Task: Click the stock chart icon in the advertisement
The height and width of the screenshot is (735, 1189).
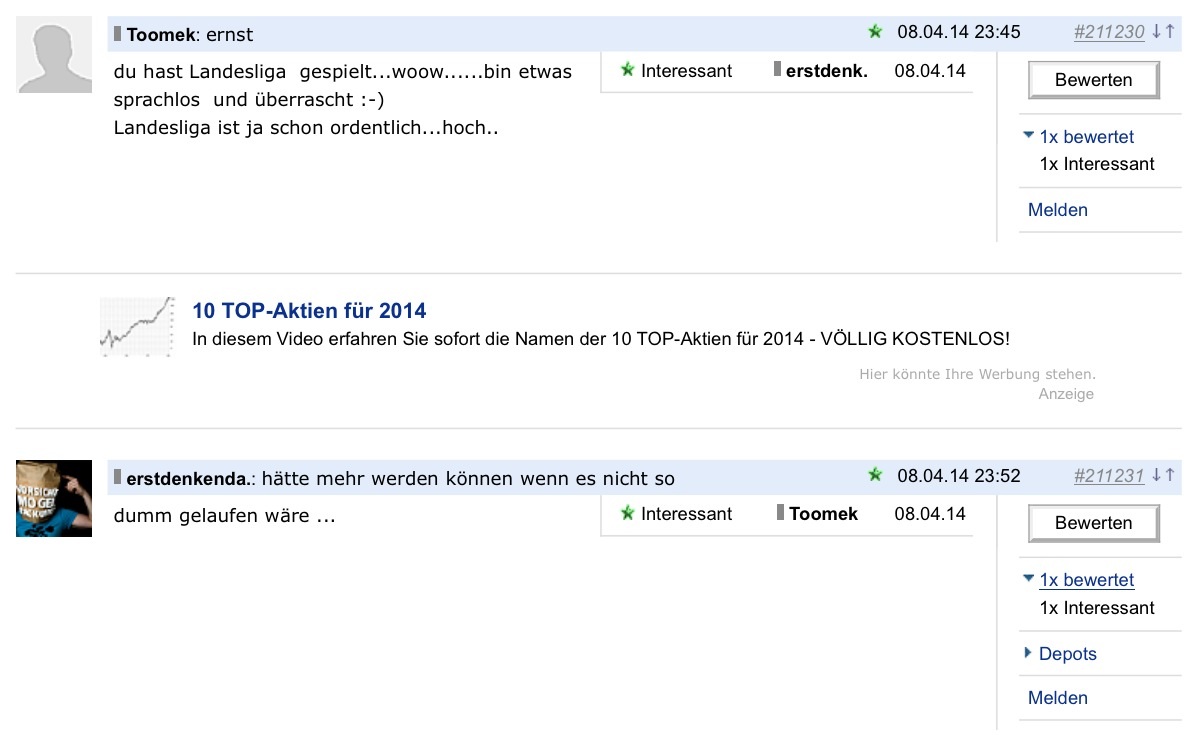Action: pyautogui.click(x=135, y=325)
